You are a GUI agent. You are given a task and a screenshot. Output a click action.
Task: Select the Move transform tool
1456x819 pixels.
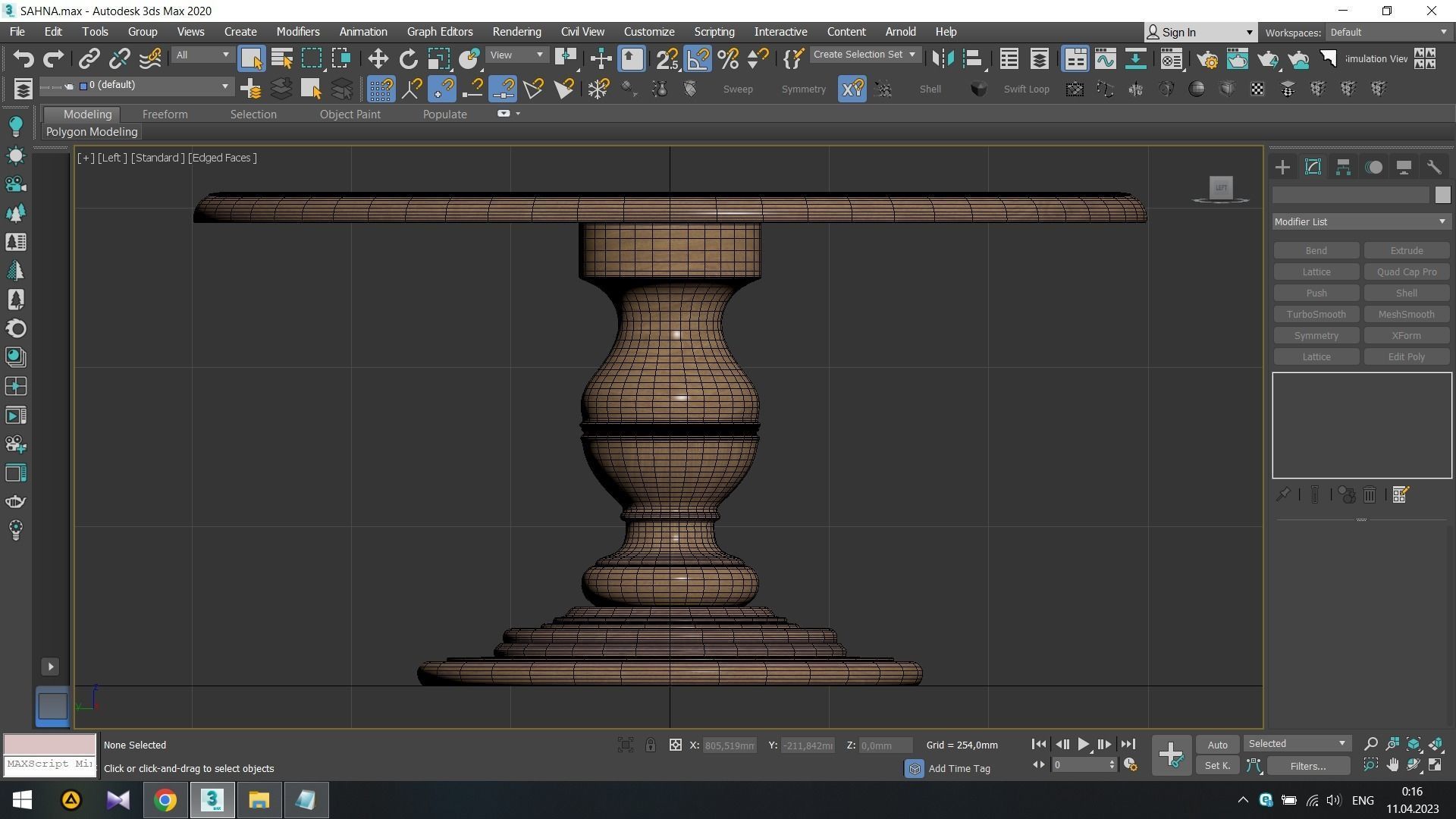[x=378, y=59]
